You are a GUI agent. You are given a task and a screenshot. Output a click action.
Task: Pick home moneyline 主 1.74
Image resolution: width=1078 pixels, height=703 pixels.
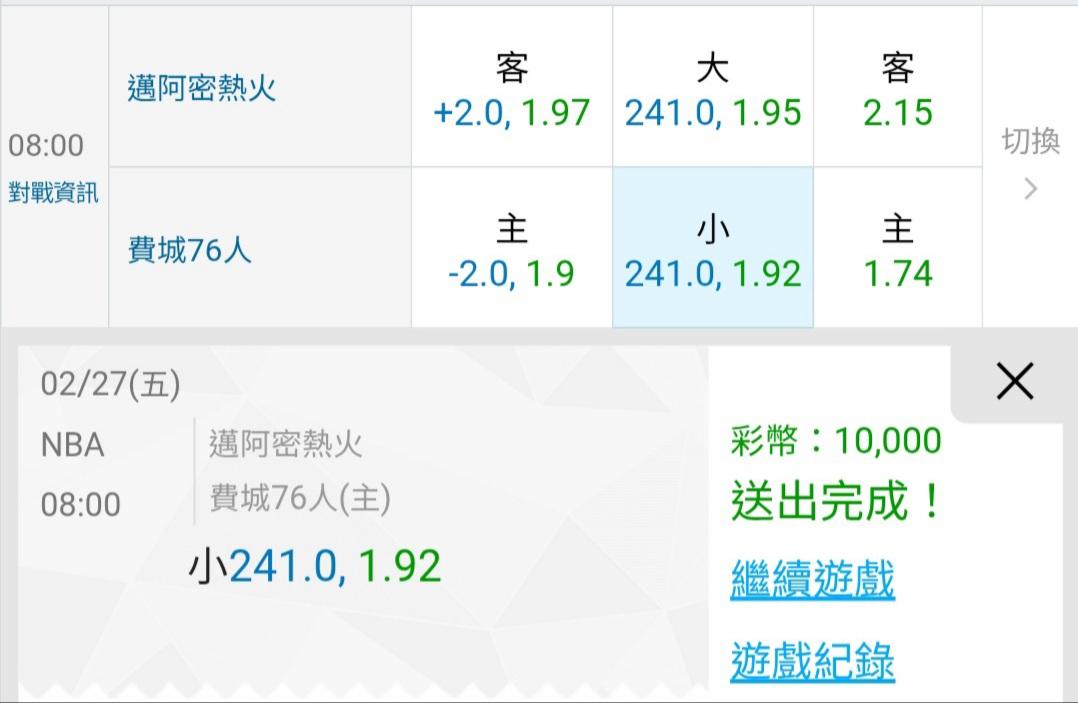coord(897,249)
